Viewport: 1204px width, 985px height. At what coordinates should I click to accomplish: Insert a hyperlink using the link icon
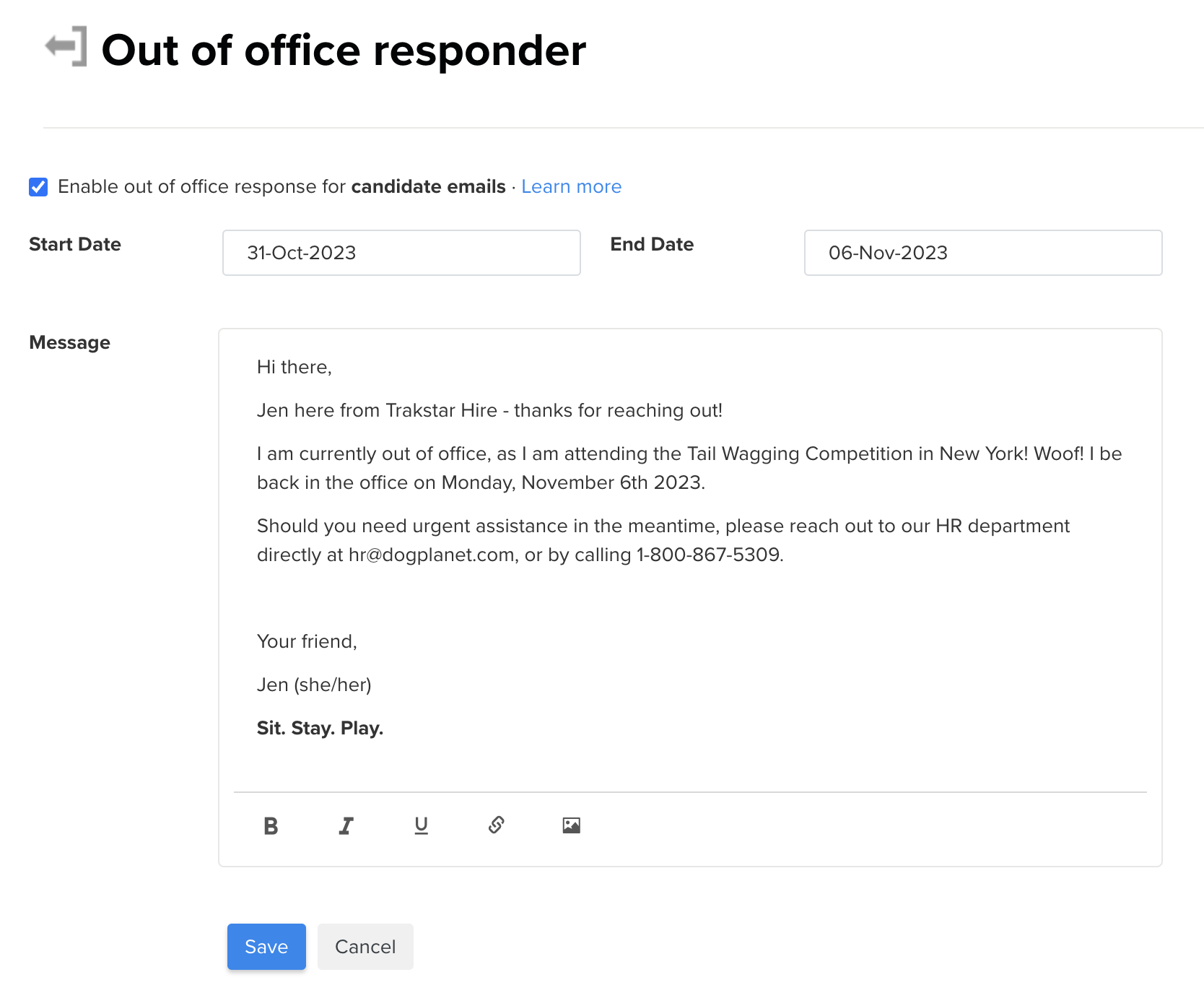click(x=496, y=825)
